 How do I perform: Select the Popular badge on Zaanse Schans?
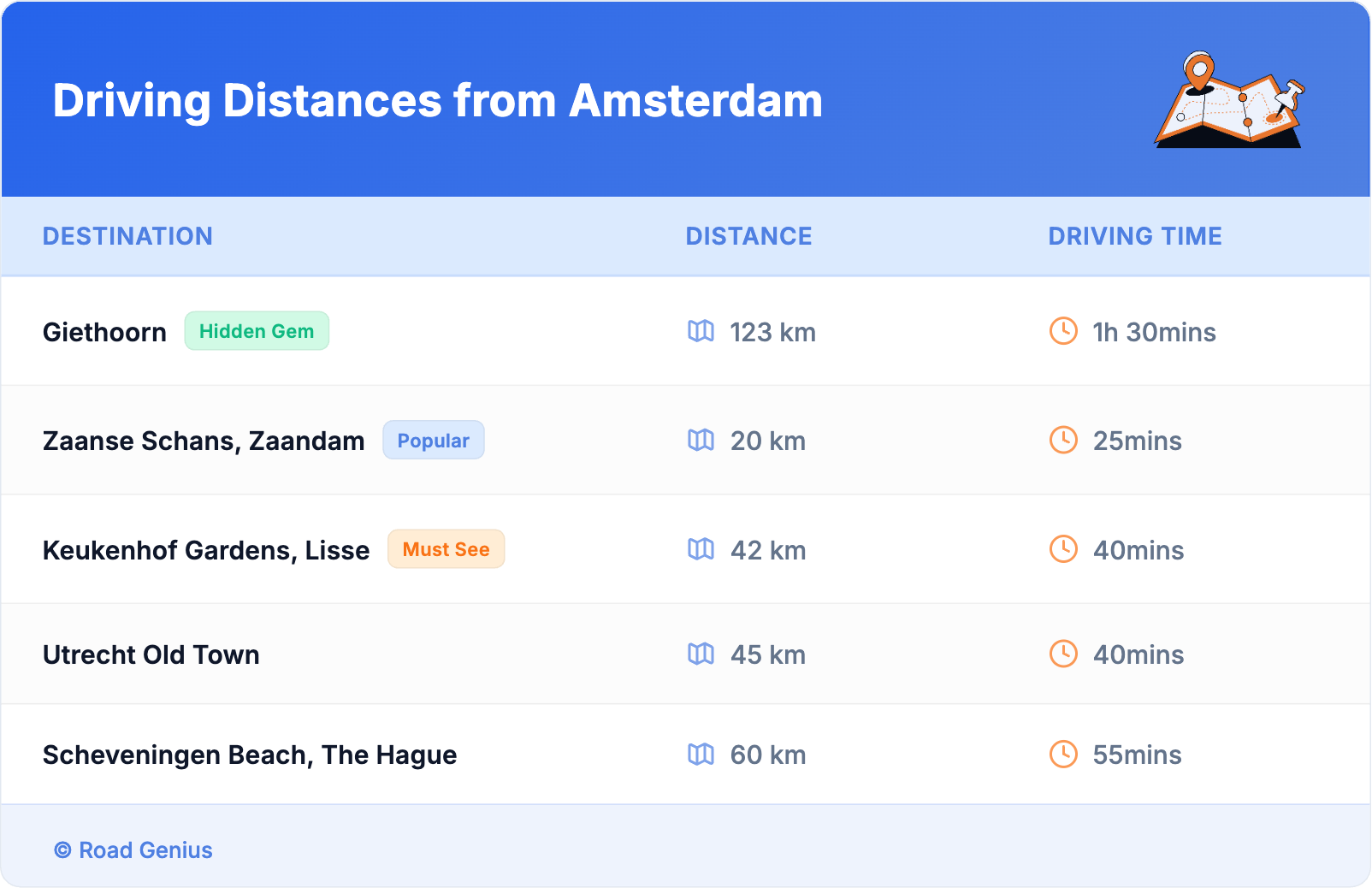pos(433,441)
